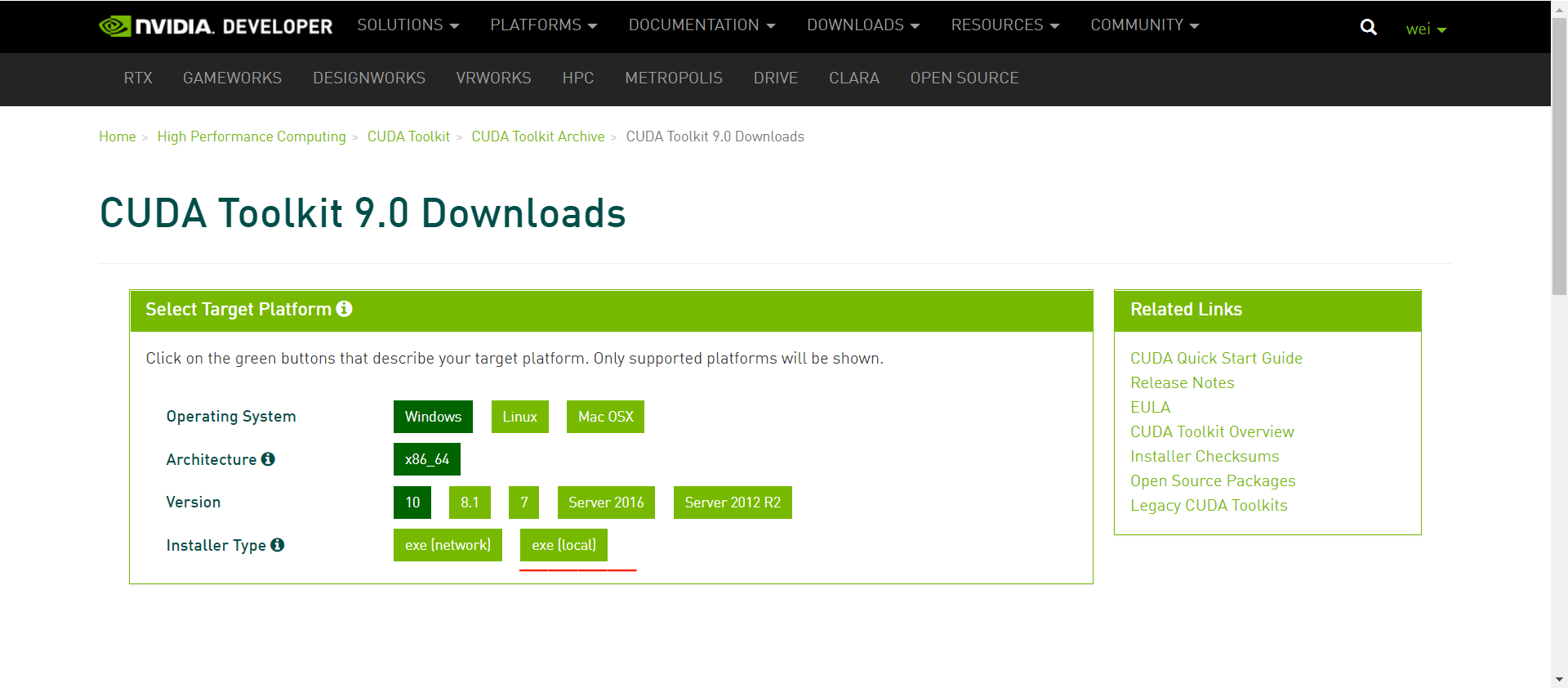Open Legacy CUDA Toolkits link
1568x688 pixels.
coord(1209,506)
